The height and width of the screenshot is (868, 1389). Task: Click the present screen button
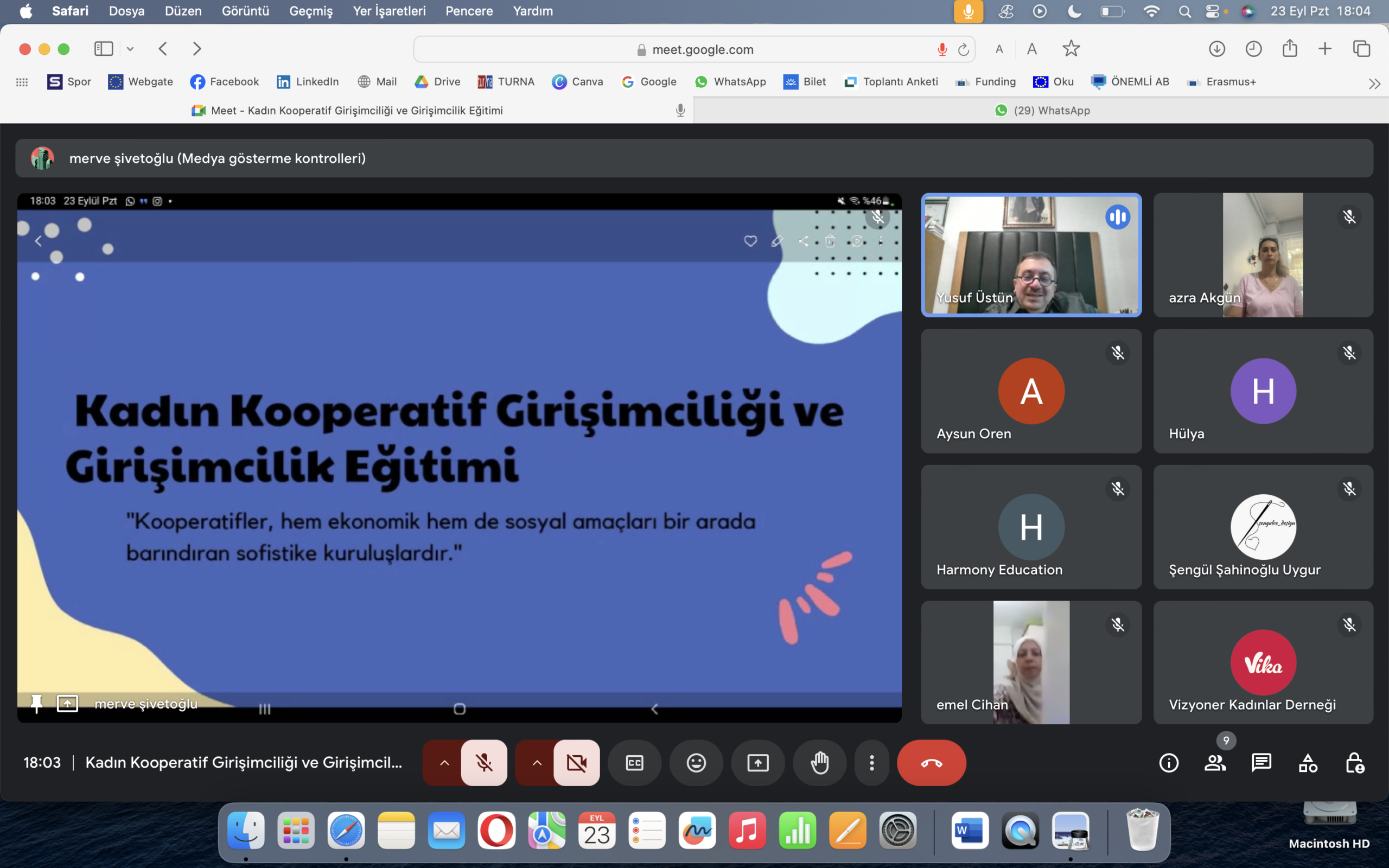(757, 763)
